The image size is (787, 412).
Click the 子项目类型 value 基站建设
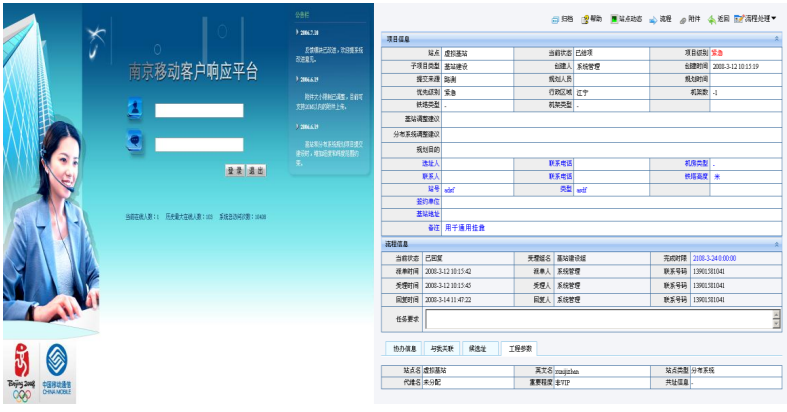[x=456, y=67]
